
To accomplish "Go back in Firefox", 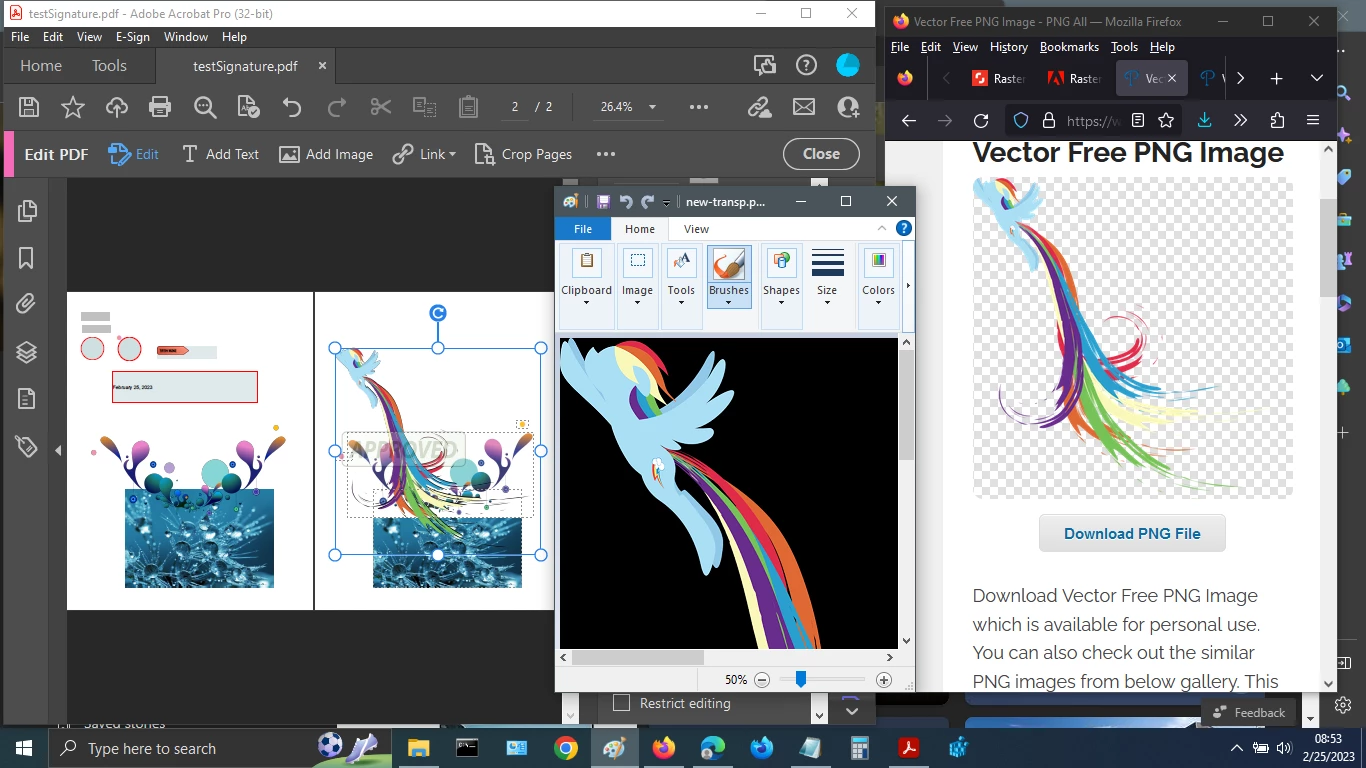I will (909, 121).
